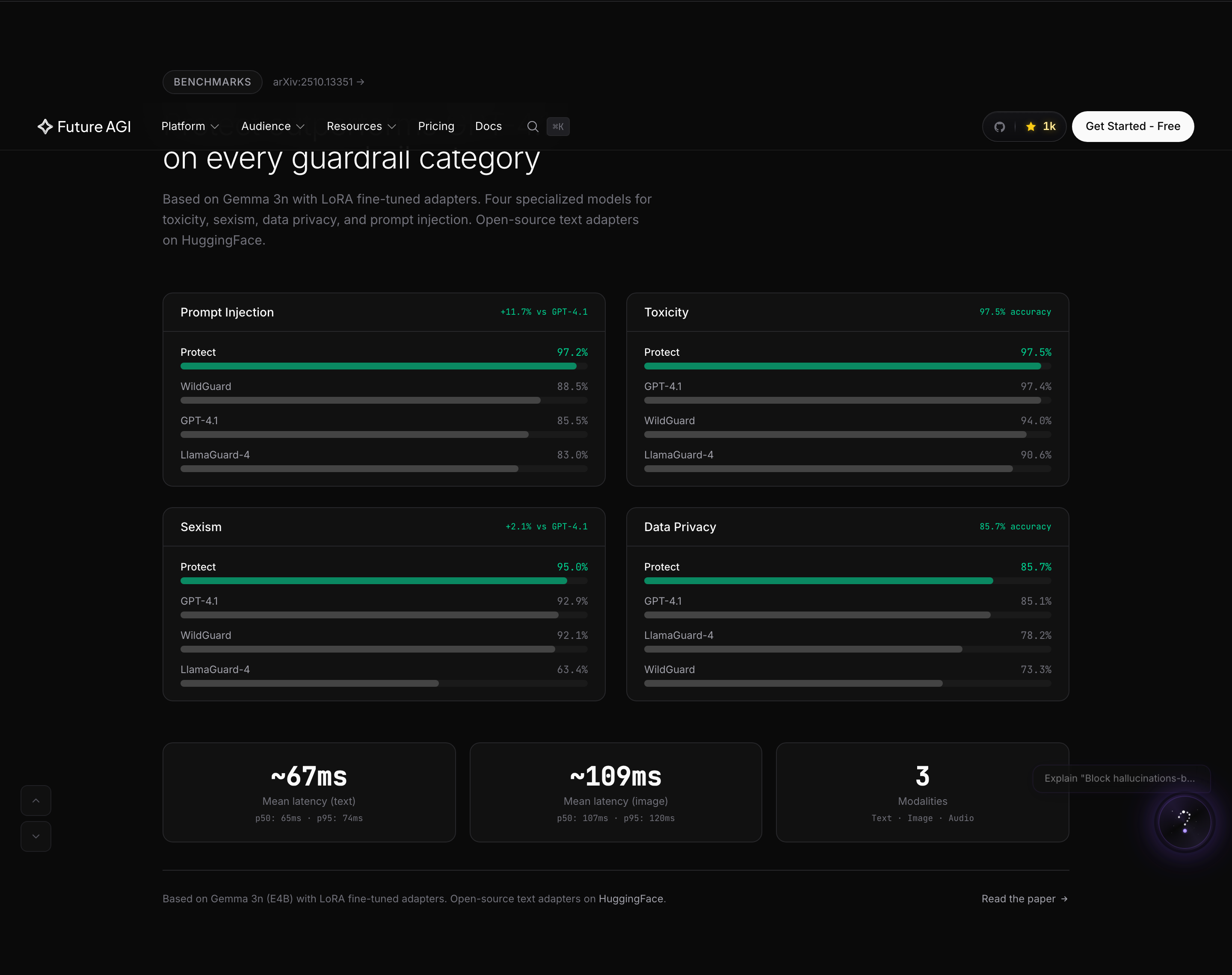1232x975 pixels.
Task: Click the ~109ms mean latency card
Action: (616, 792)
